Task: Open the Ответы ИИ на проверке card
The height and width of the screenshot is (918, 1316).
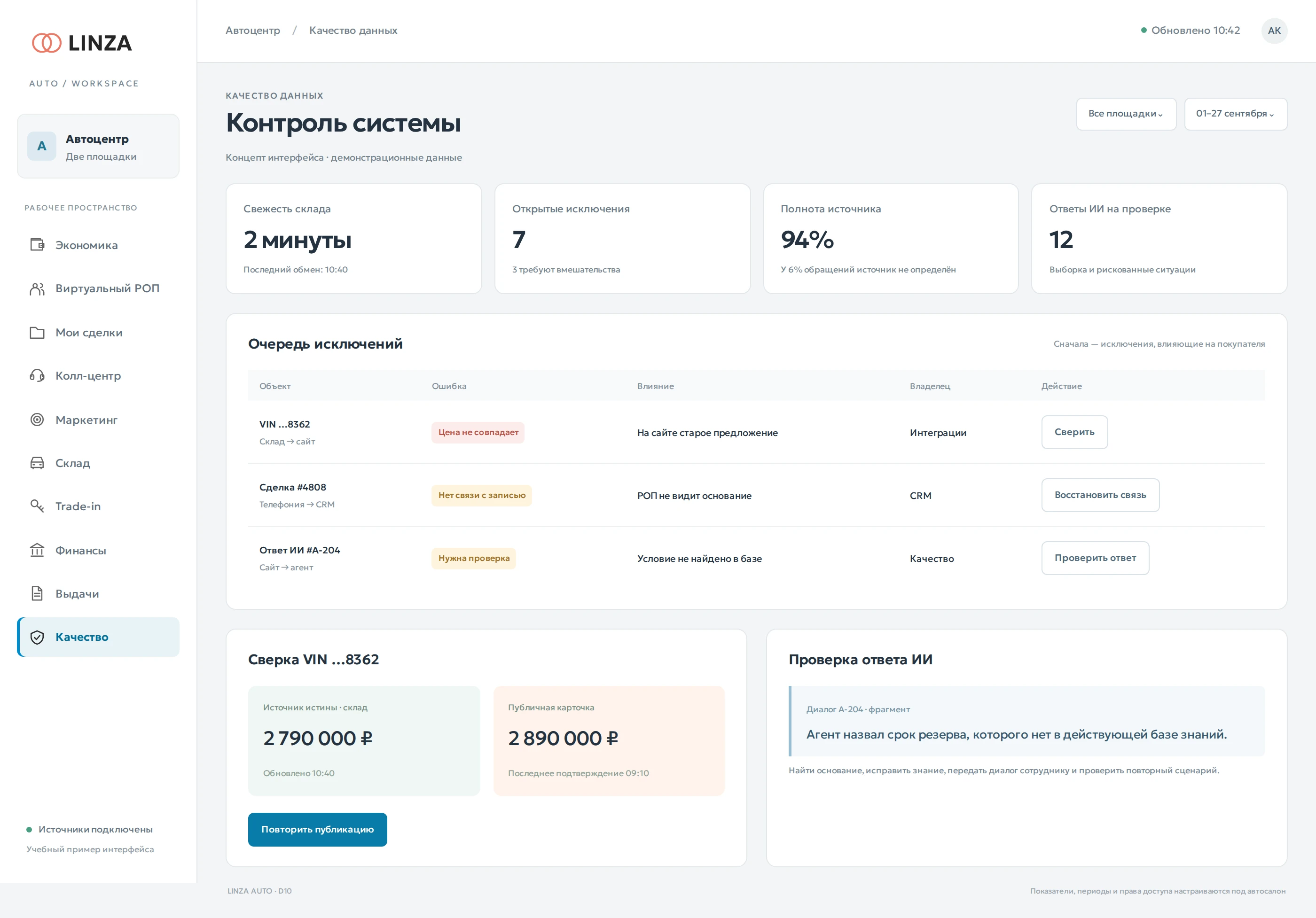Action: click(1159, 239)
